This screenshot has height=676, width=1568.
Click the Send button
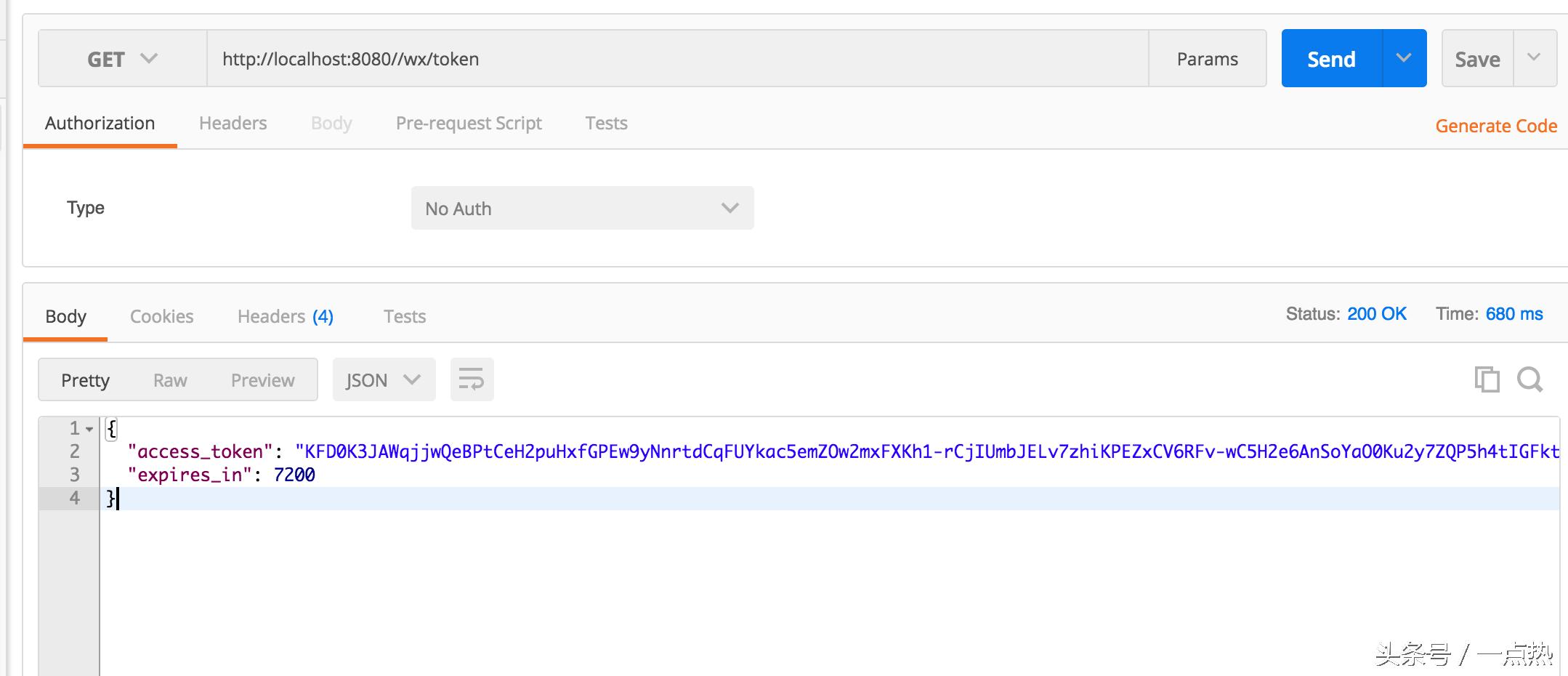tap(1331, 59)
